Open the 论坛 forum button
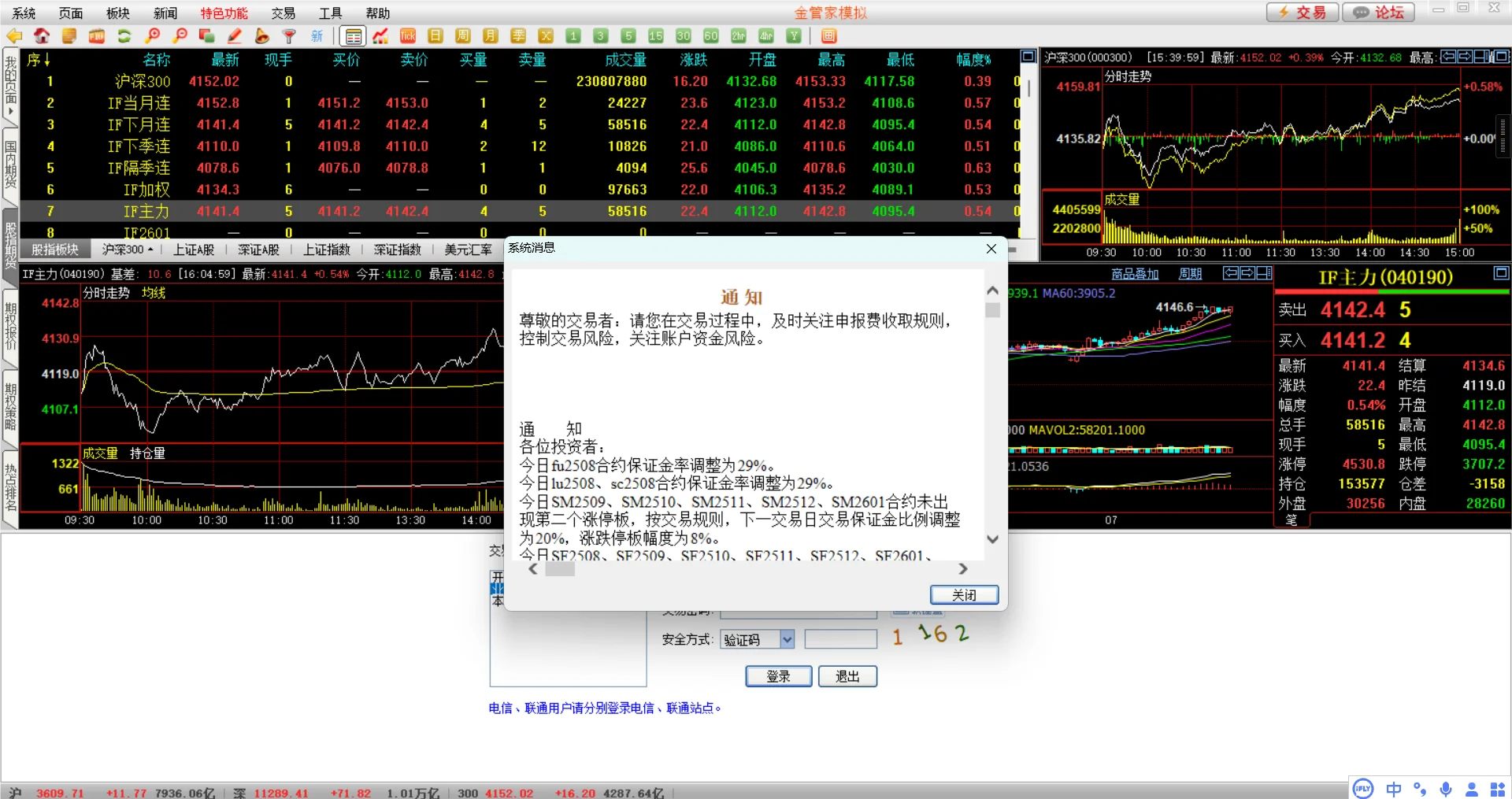This screenshot has width=1512, height=799. click(1379, 13)
